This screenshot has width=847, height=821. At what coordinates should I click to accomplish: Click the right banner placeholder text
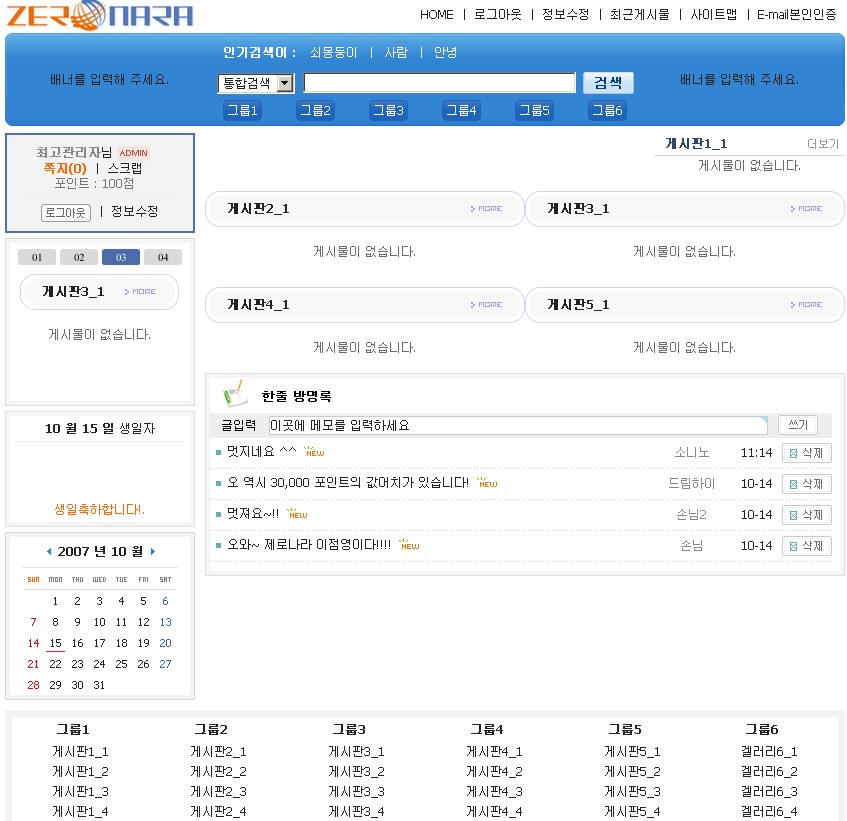coord(739,79)
